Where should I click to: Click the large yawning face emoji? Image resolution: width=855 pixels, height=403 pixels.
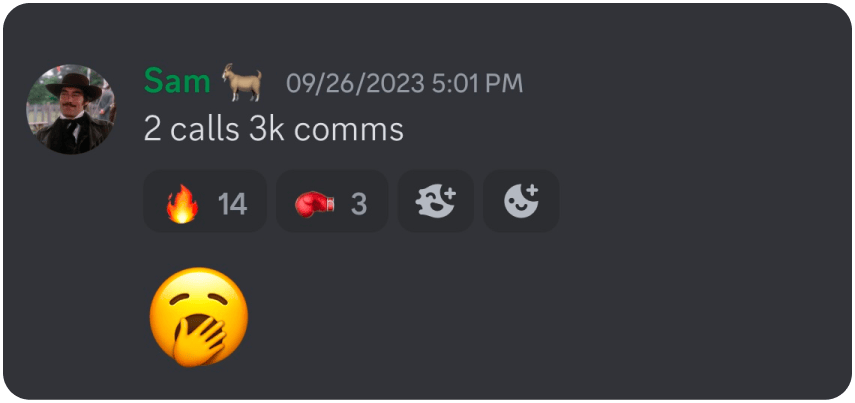[198, 317]
